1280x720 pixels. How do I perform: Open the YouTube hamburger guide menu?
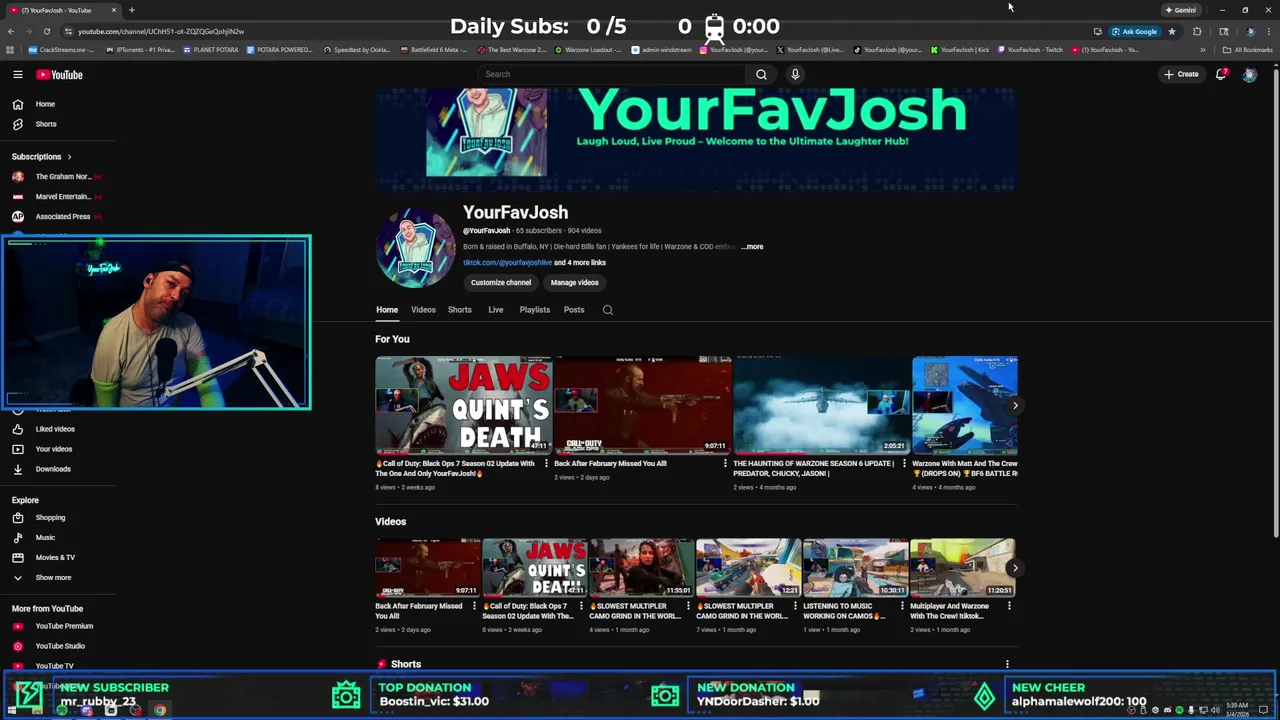pyautogui.click(x=17, y=74)
